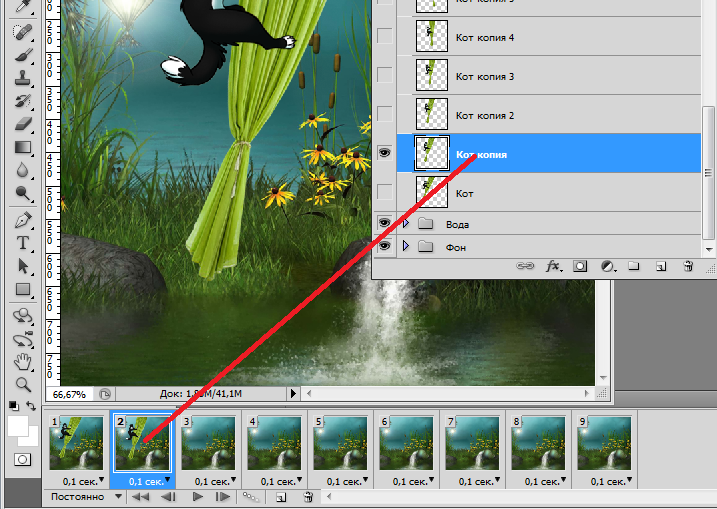
Task: Toggle Quick Mask mode button
Action: (22, 459)
